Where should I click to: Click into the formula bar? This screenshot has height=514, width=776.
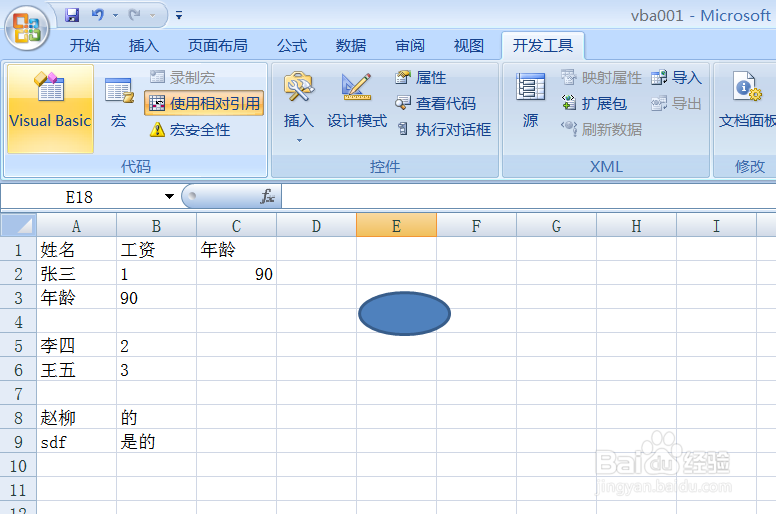point(529,197)
